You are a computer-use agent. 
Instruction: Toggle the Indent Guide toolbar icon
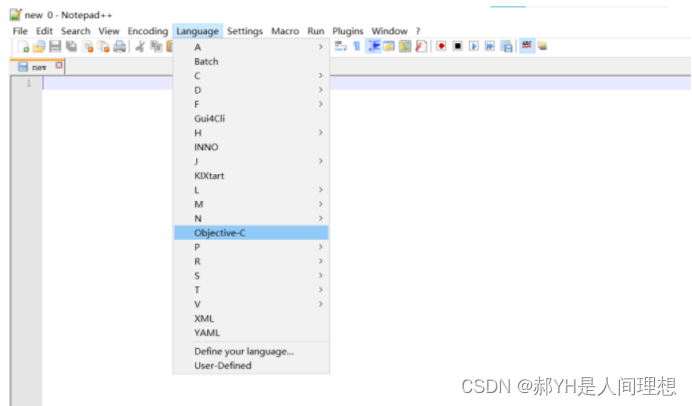click(373, 46)
